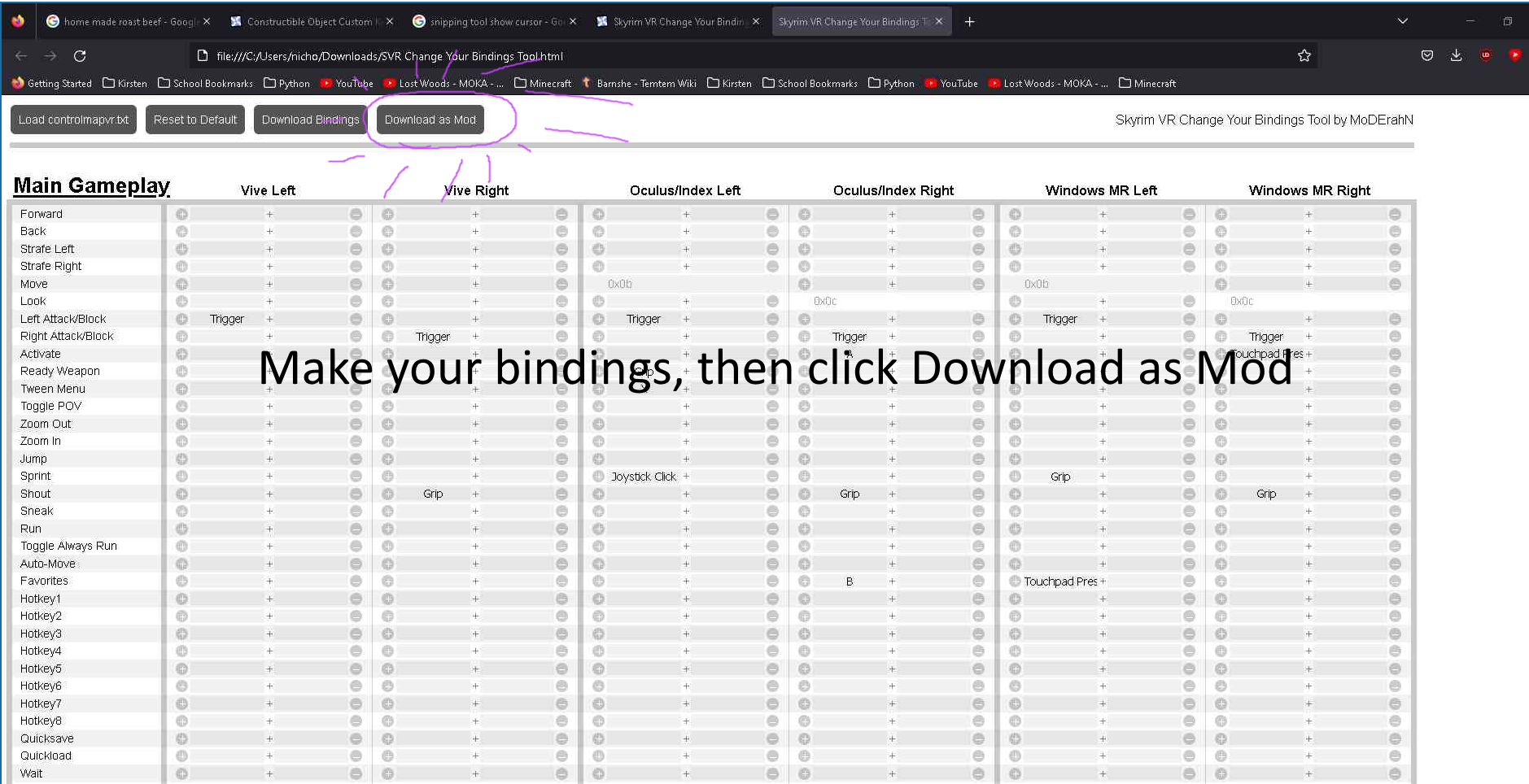Click Back row plus circle under Vive Right
The image size is (1529, 784).
tap(387, 231)
